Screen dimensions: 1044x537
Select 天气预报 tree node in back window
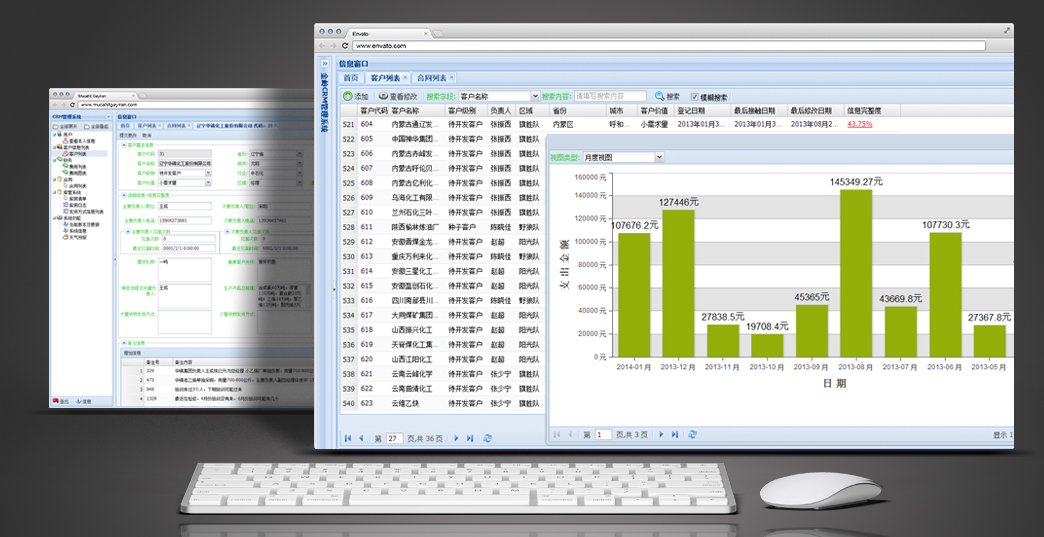click(75, 238)
